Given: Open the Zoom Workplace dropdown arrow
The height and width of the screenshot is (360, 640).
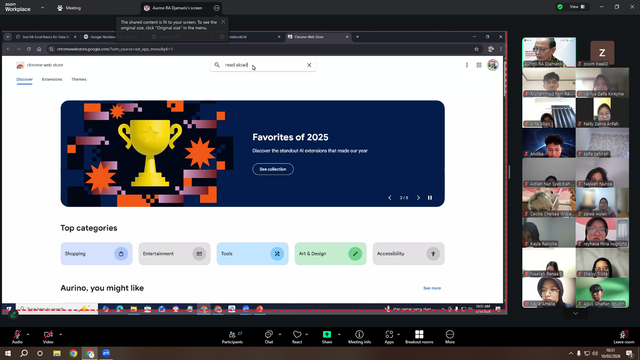Looking at the screenshot, I should tap(42, 8).
